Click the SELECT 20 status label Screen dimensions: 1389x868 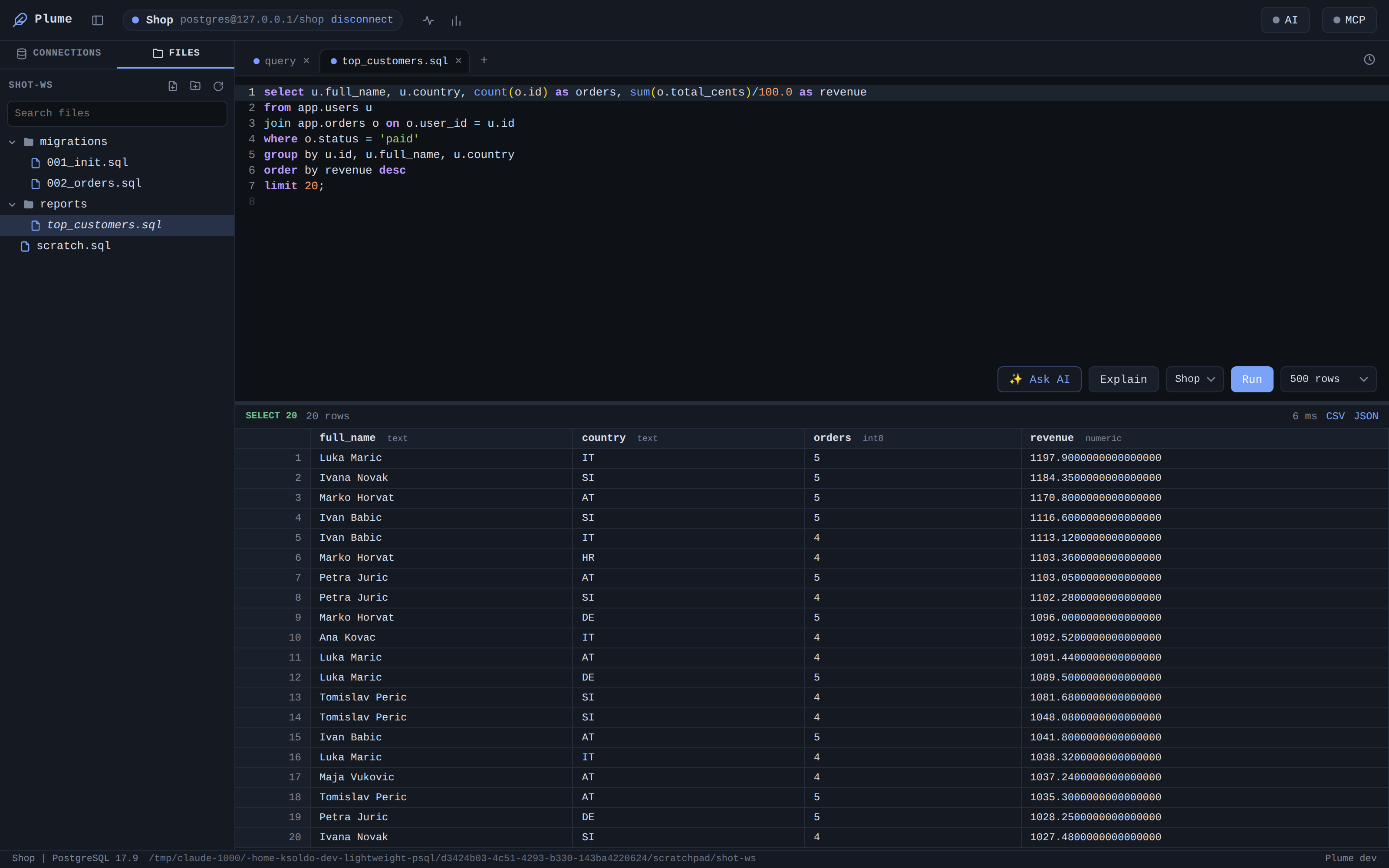coord(271,416)
